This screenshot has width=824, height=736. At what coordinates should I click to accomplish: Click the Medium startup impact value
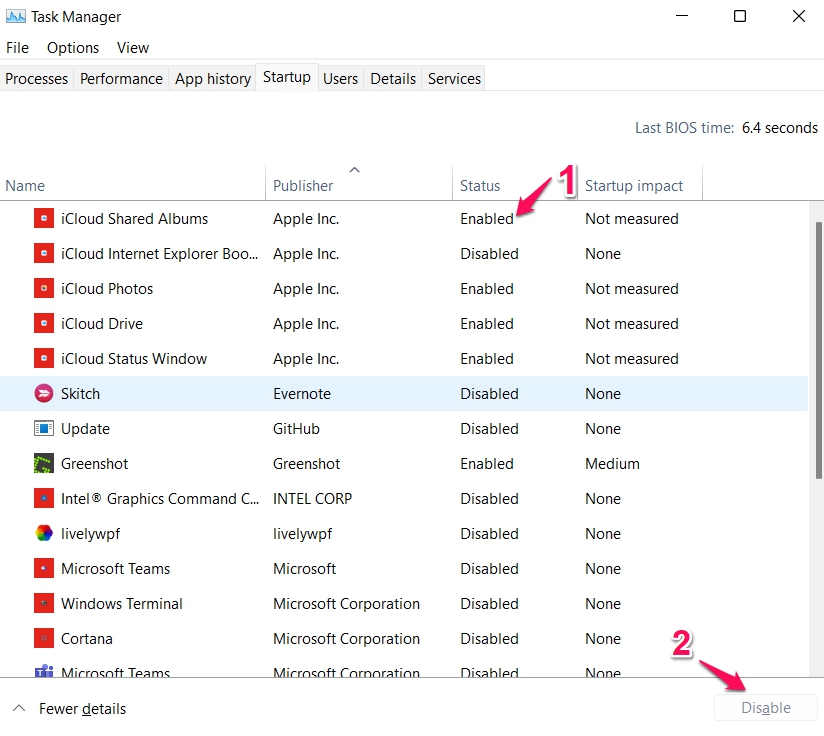(x=612, y=464)
